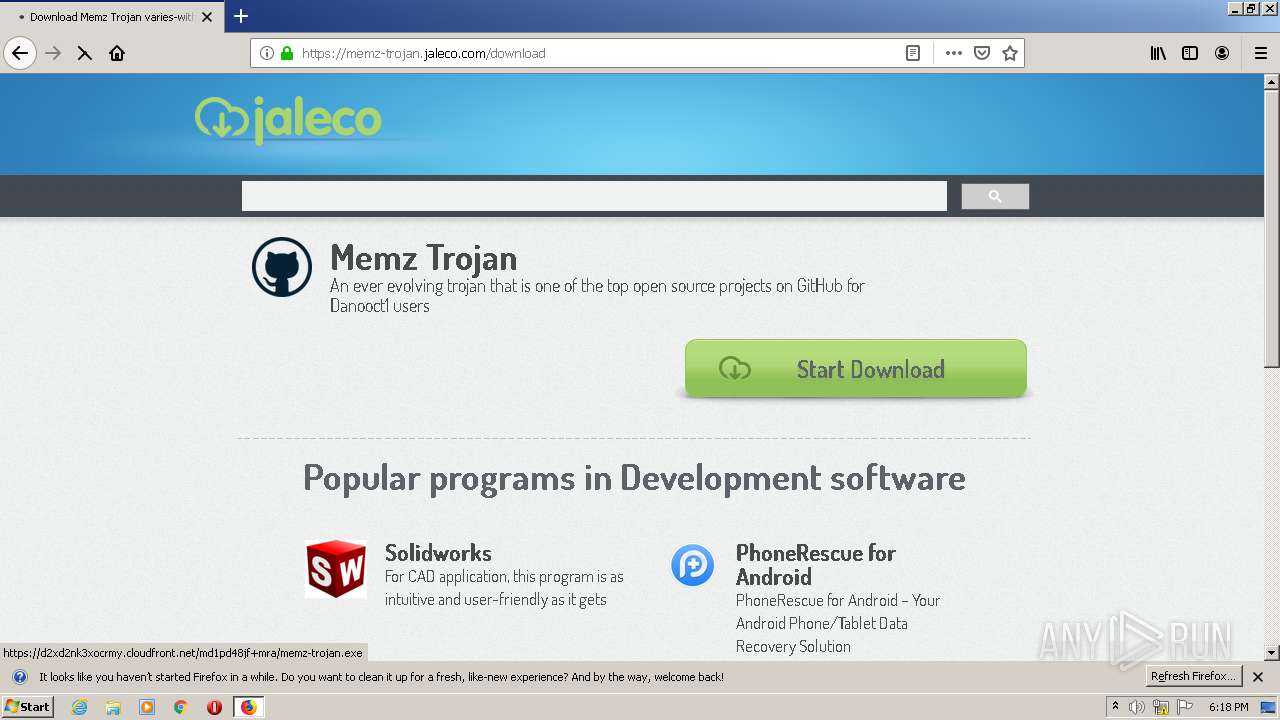1280x720 pixels.
Task: Click the Refresh Firefox button
Action: 1193,676
